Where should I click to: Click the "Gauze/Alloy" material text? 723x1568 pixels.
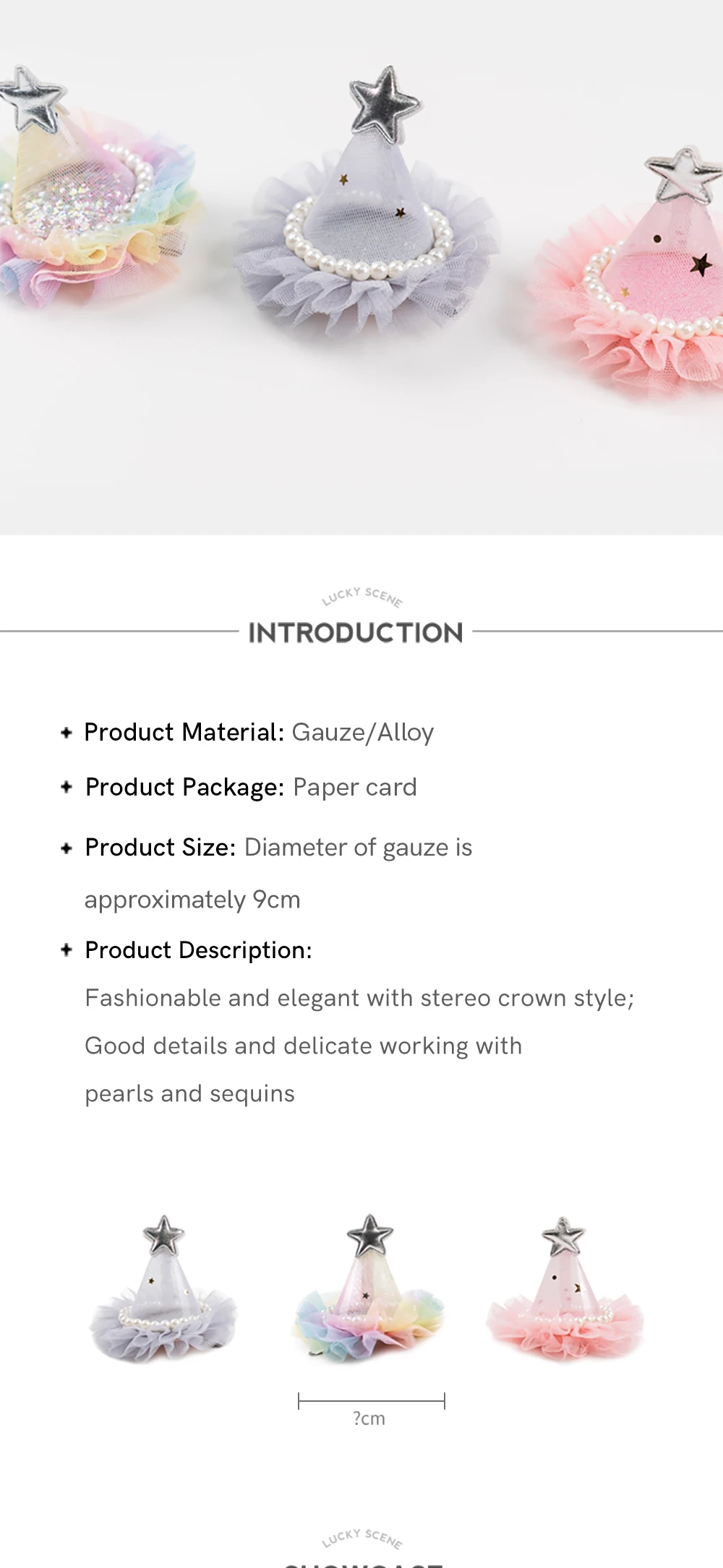pyautogui.click(x=362, y=733)
